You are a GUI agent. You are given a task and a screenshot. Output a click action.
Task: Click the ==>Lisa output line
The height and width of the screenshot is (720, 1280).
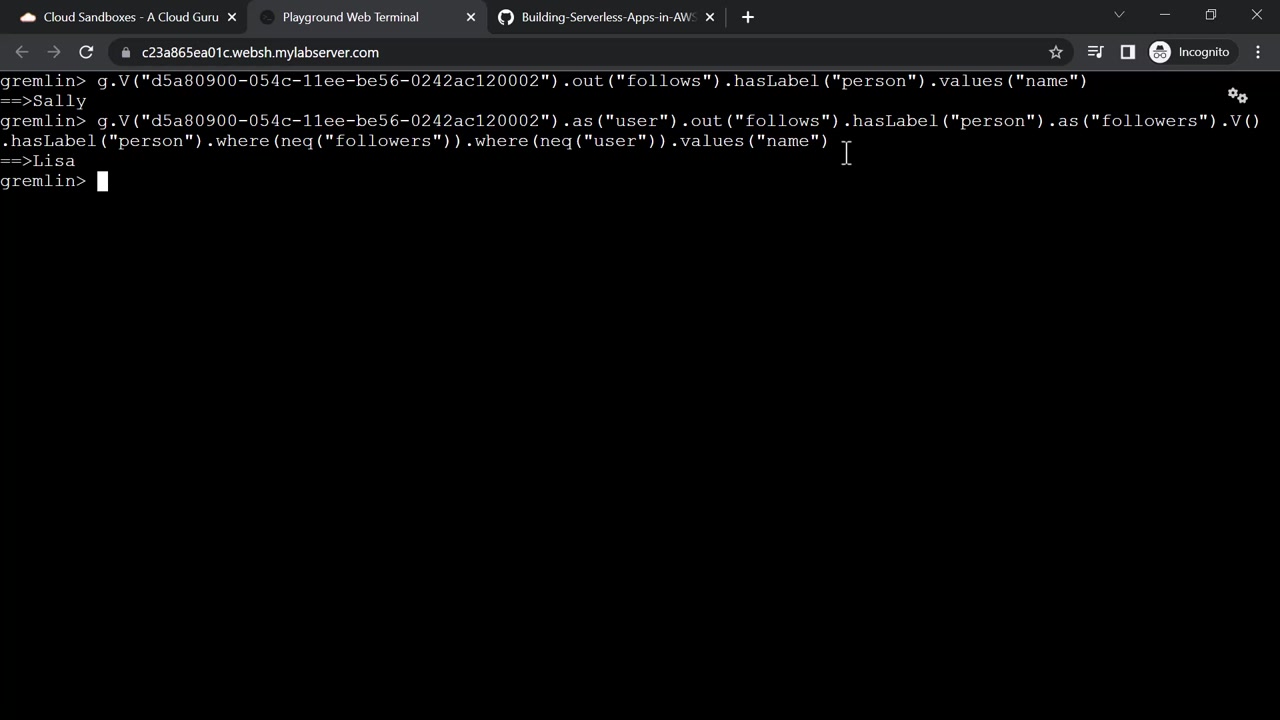tap(38, 161)
